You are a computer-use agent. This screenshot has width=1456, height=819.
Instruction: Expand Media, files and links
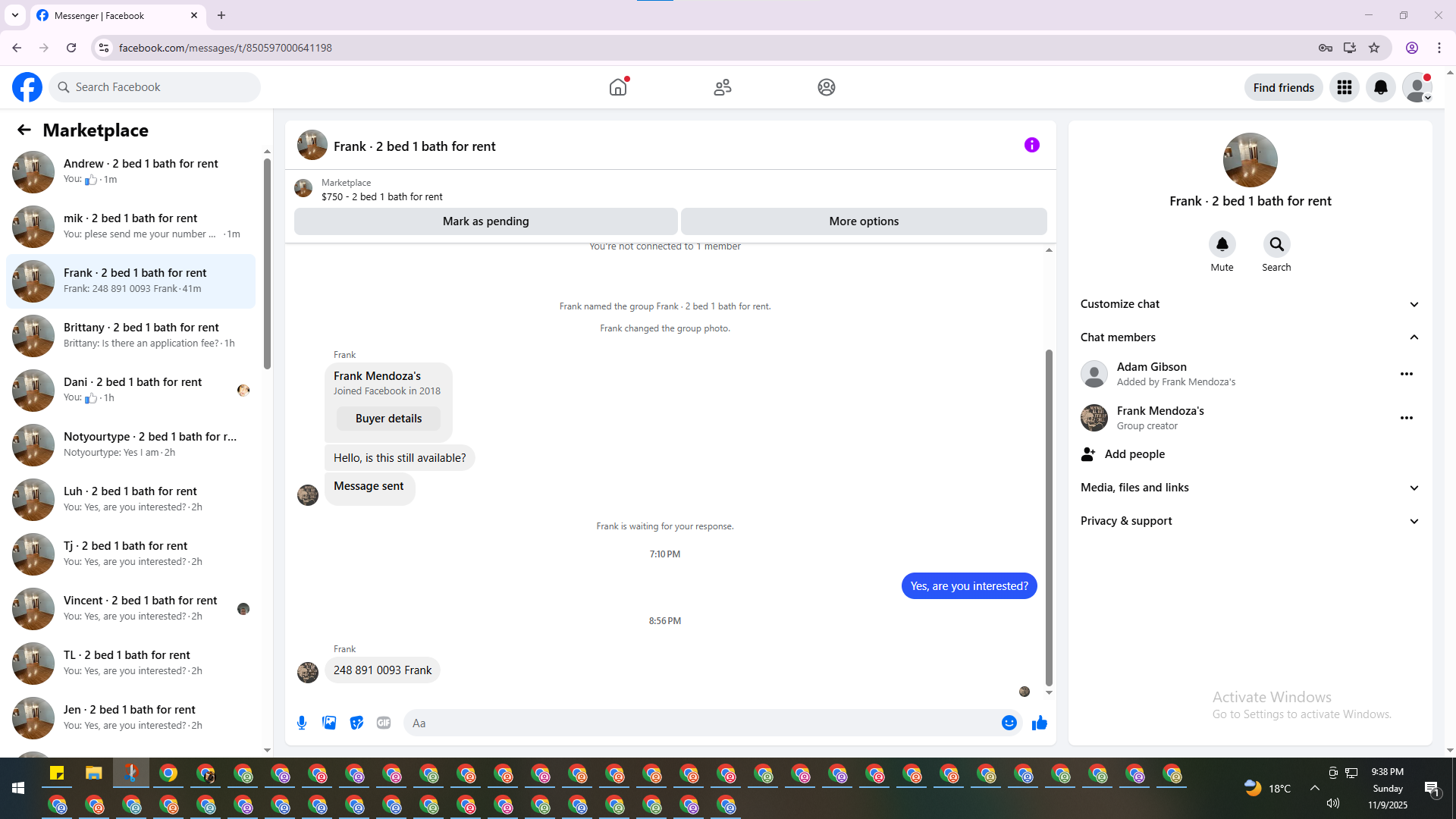(x=1250, y=488)
